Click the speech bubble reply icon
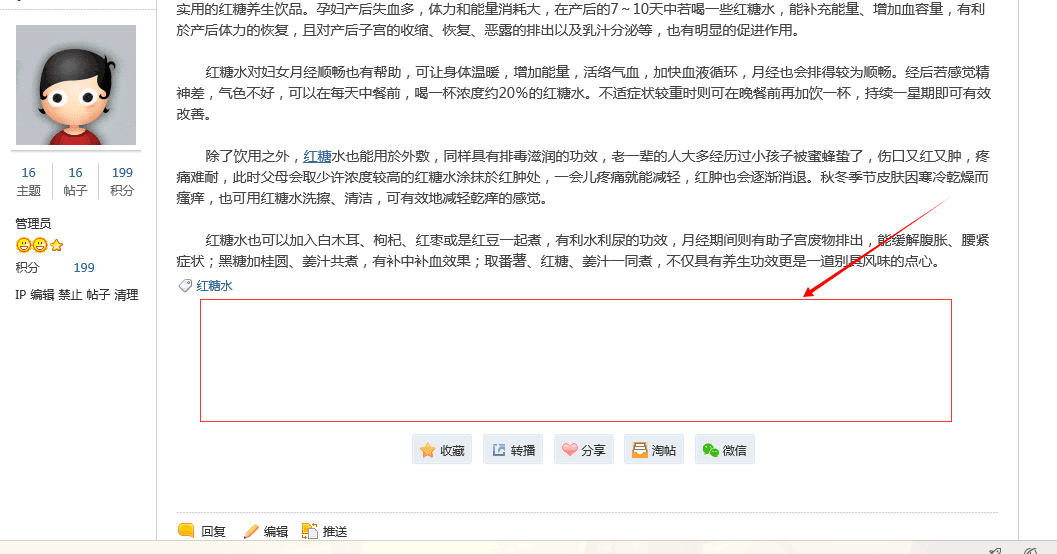 coord(186,530)
